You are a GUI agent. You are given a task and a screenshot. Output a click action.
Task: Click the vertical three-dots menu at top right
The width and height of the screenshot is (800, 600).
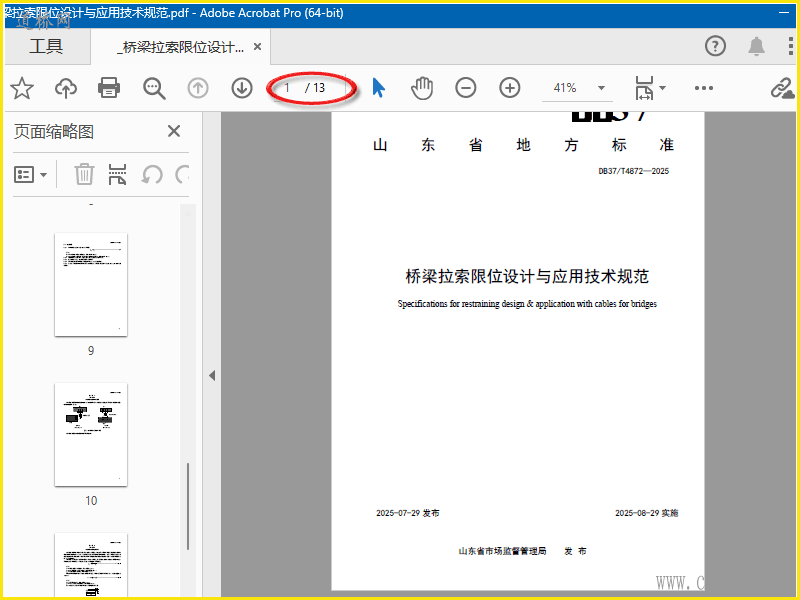(790, 46)
